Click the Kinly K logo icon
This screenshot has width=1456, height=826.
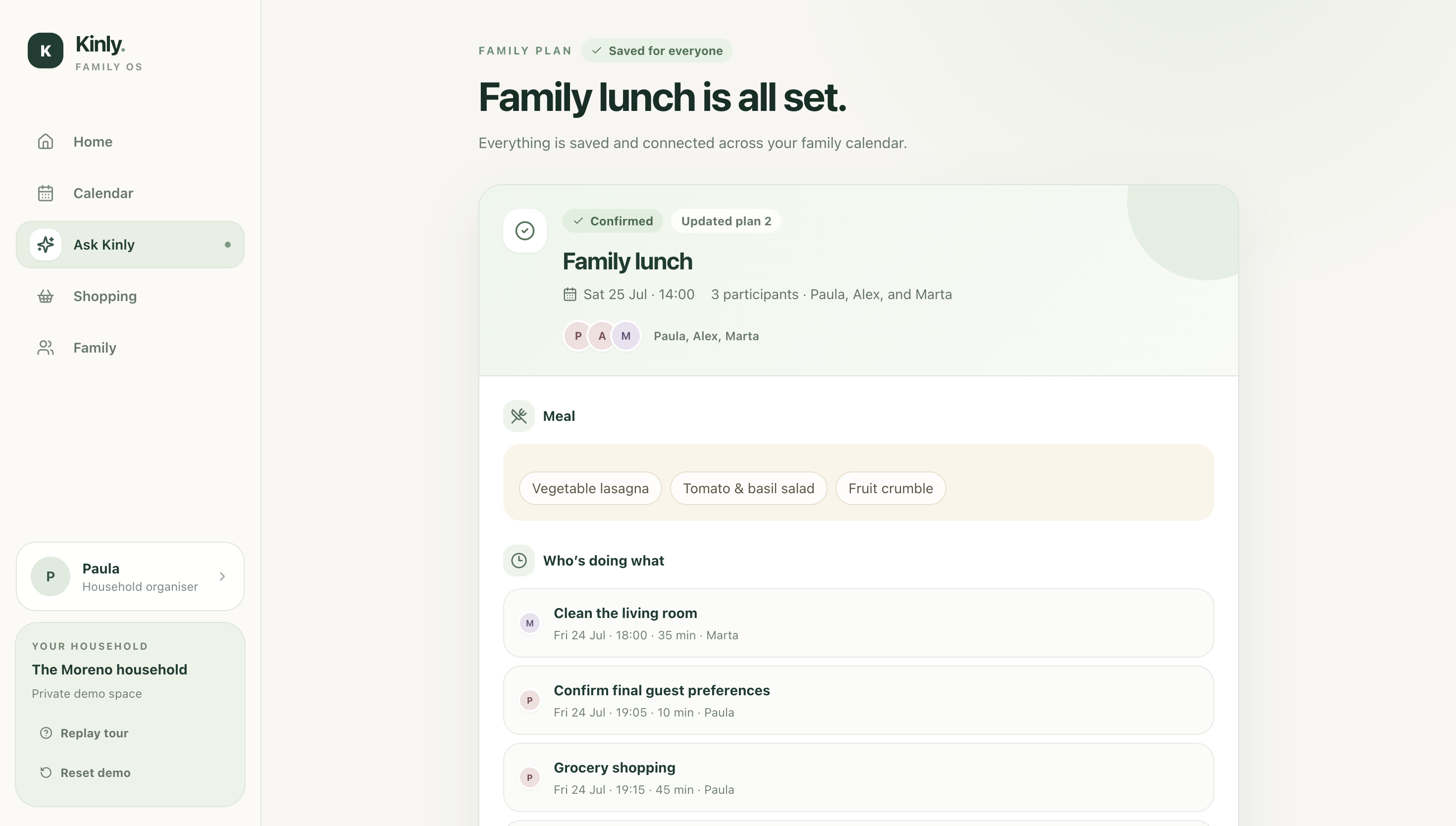coord(46,51)
